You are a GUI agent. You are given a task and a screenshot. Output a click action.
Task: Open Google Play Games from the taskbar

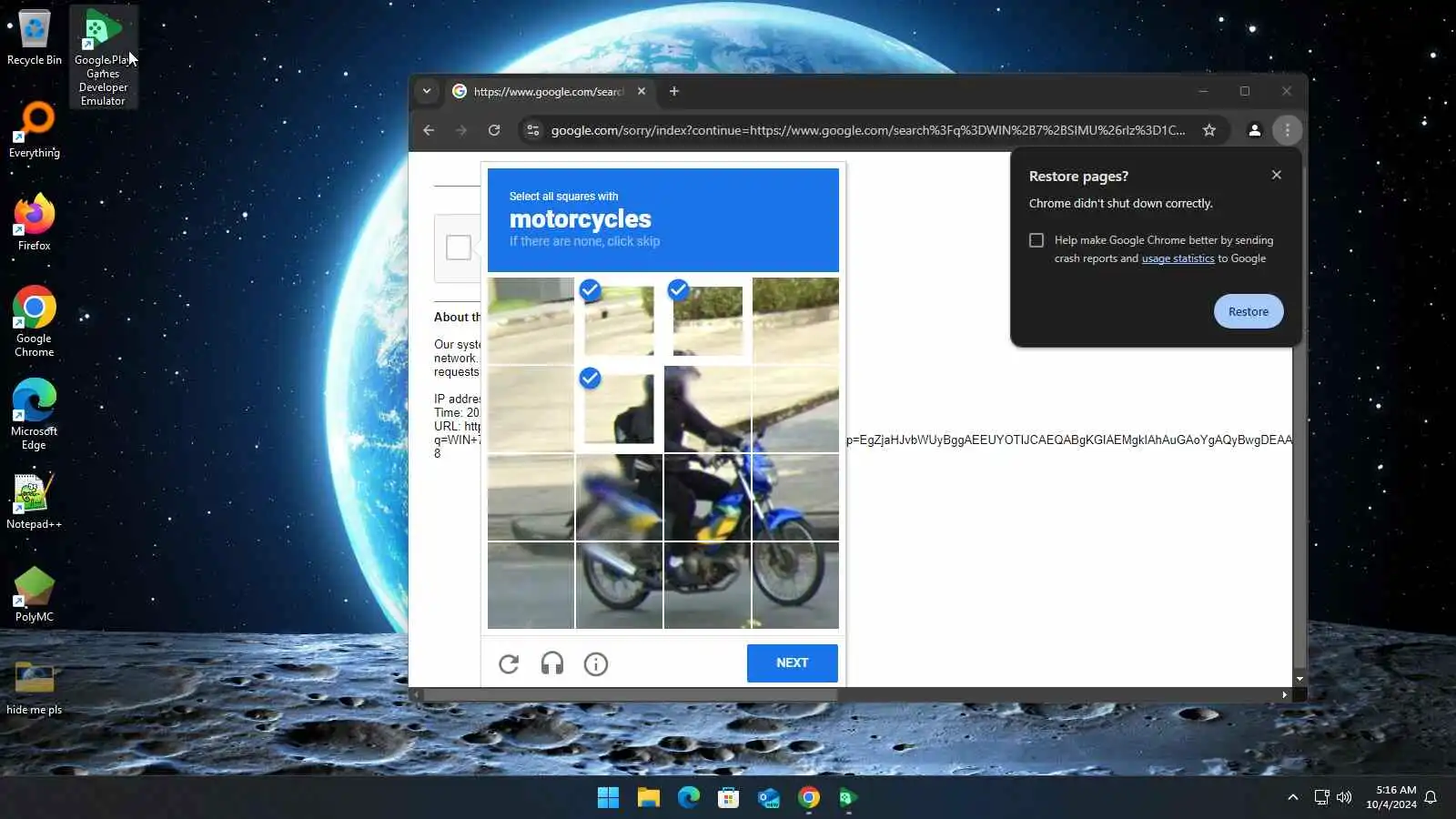coord(848,798)
